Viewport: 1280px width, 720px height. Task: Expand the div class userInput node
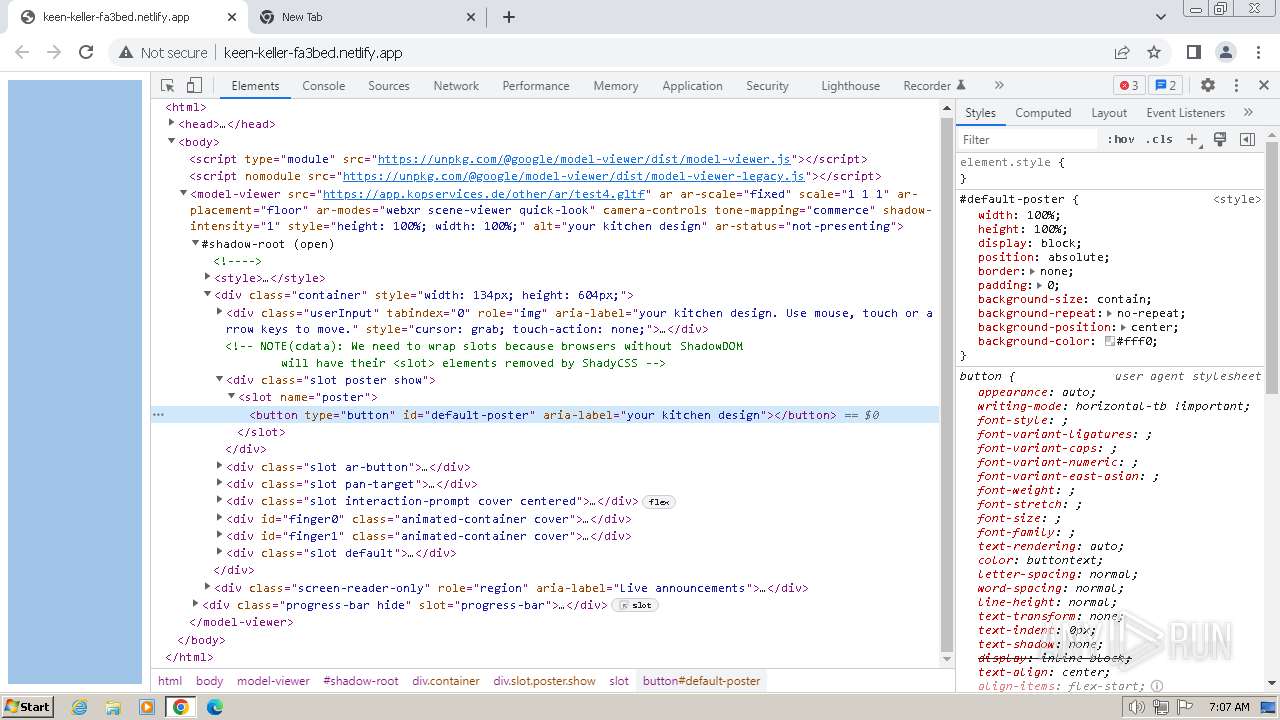[220, 312]
